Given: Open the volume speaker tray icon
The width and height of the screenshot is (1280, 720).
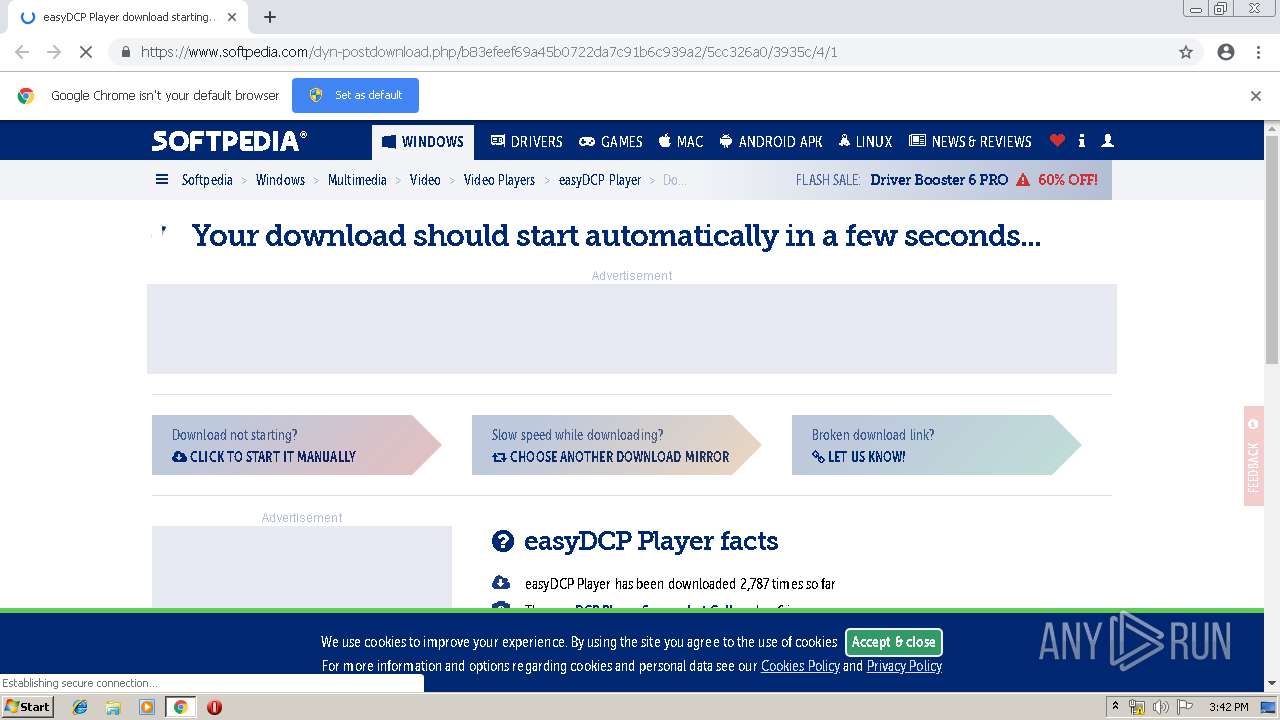Looking at the screenshot, I should pos(1160,707).
